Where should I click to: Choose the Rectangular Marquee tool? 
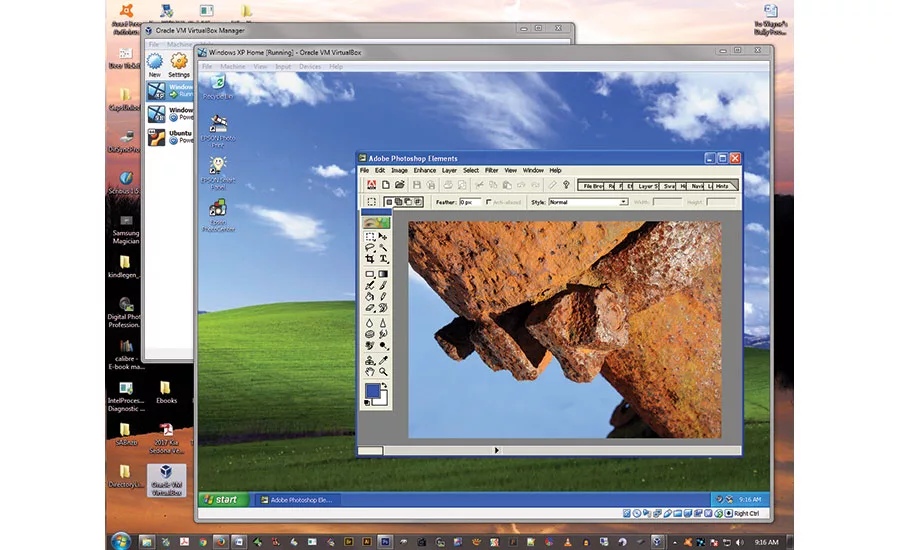click(x=370, y=236)
